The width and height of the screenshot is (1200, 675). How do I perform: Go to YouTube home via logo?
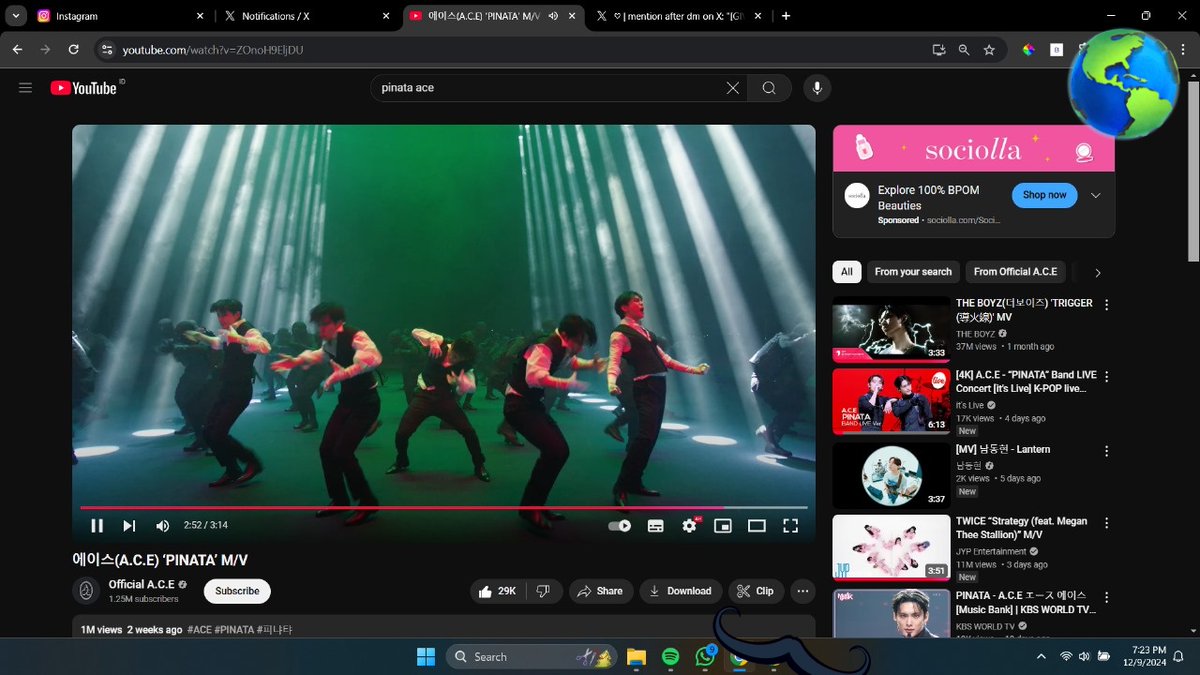coord(84,88)
